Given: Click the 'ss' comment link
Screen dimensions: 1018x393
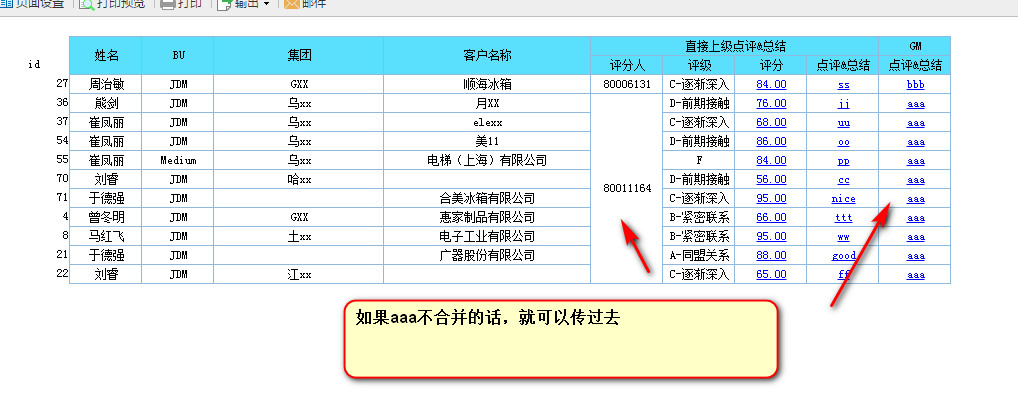Looking at the screenshot, I should (x=843, y=84).
